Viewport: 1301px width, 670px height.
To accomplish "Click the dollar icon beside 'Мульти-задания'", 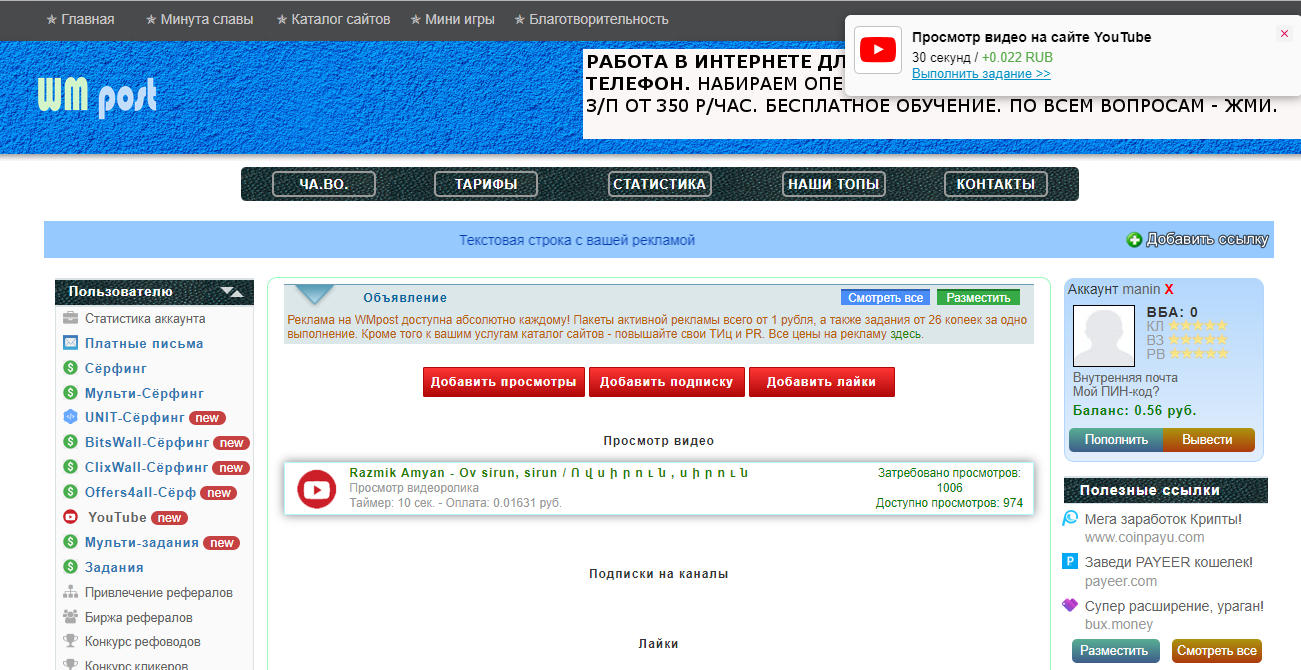I will click(71, 542).
